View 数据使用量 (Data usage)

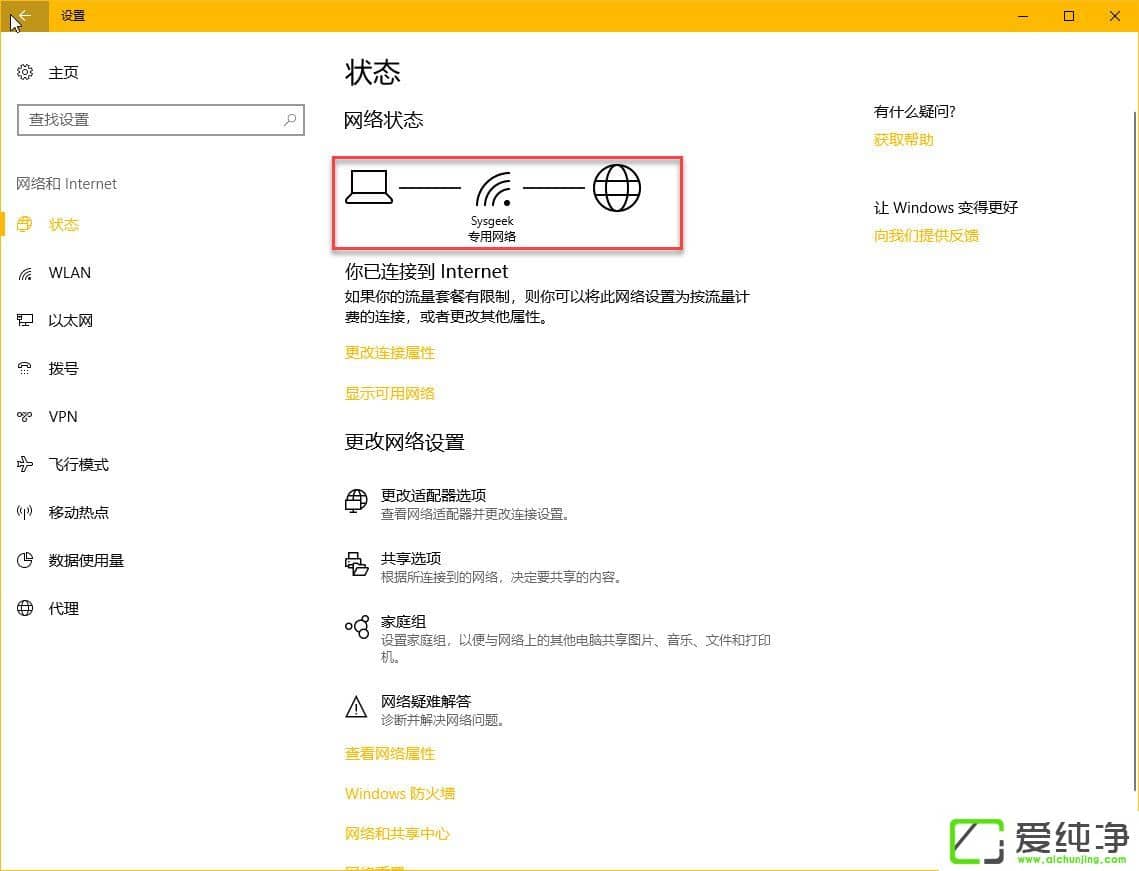(x=88, y=560)
